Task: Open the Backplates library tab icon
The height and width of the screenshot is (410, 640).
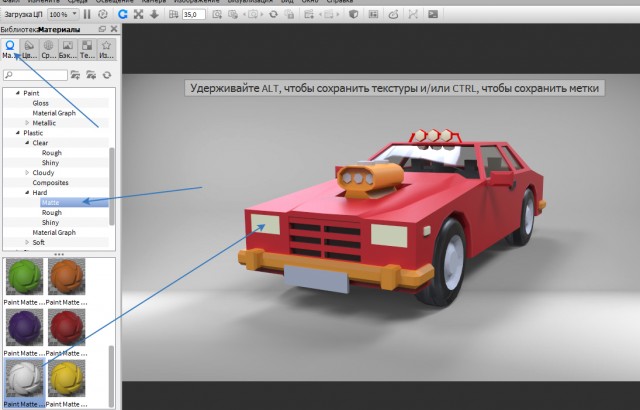Action: [68, 50]
